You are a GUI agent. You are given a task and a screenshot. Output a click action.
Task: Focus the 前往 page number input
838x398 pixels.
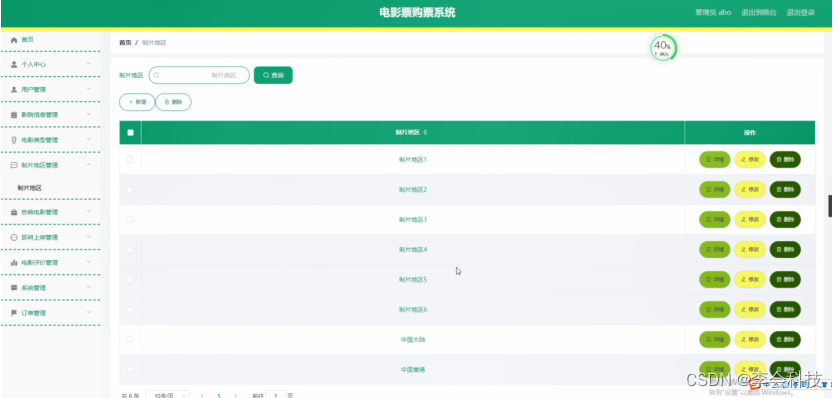[x=276, y=395]
